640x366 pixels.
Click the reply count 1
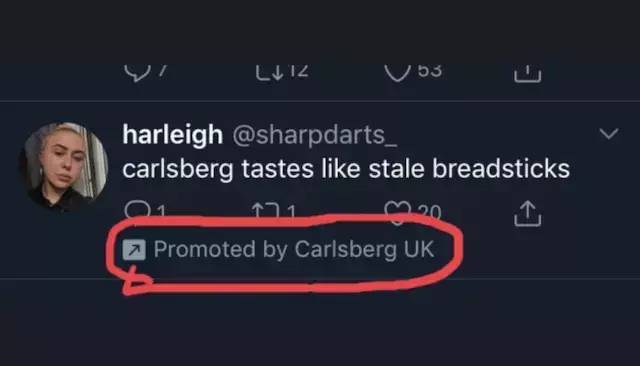pos(161,212)
